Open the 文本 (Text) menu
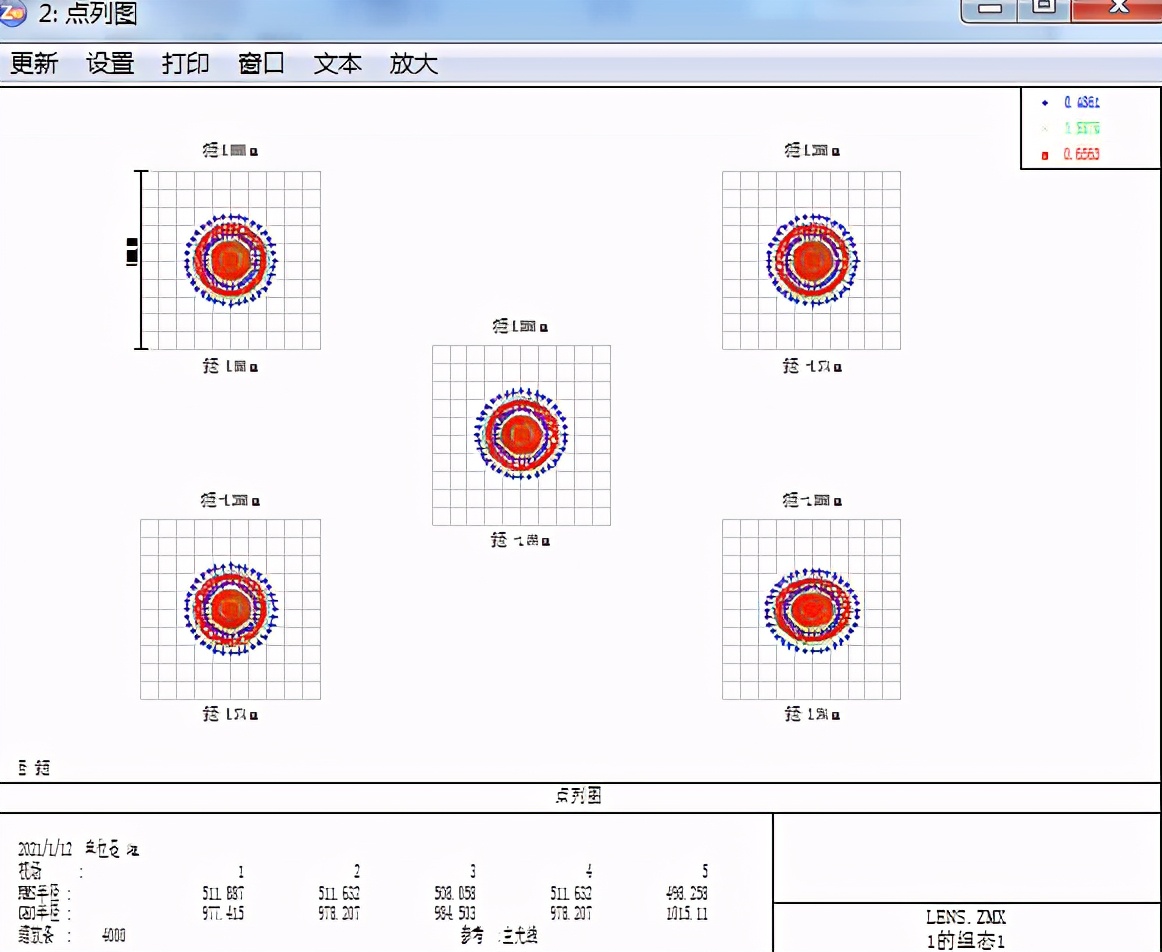This screenshot has height=952, width=1162. (x=337, y=63)
